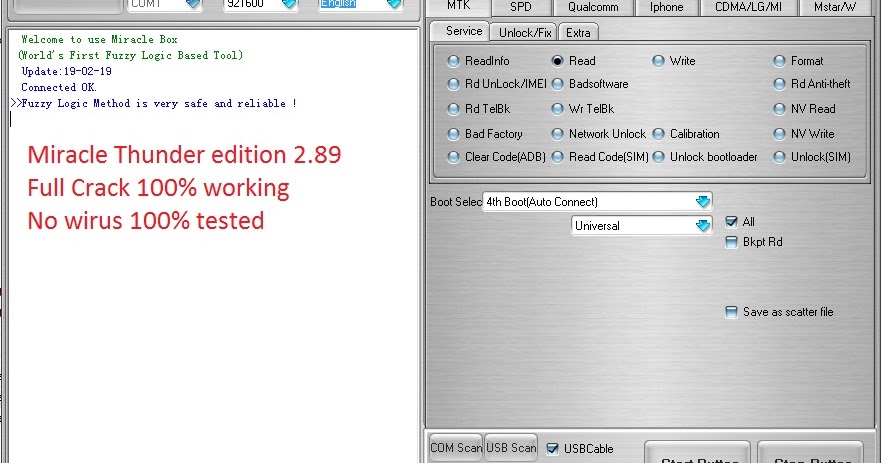This screenshot has width=881, height=463.
Task: Open the Unlock/Fix sub-tab
Action: pyautogui.click(x=525, y=33)
